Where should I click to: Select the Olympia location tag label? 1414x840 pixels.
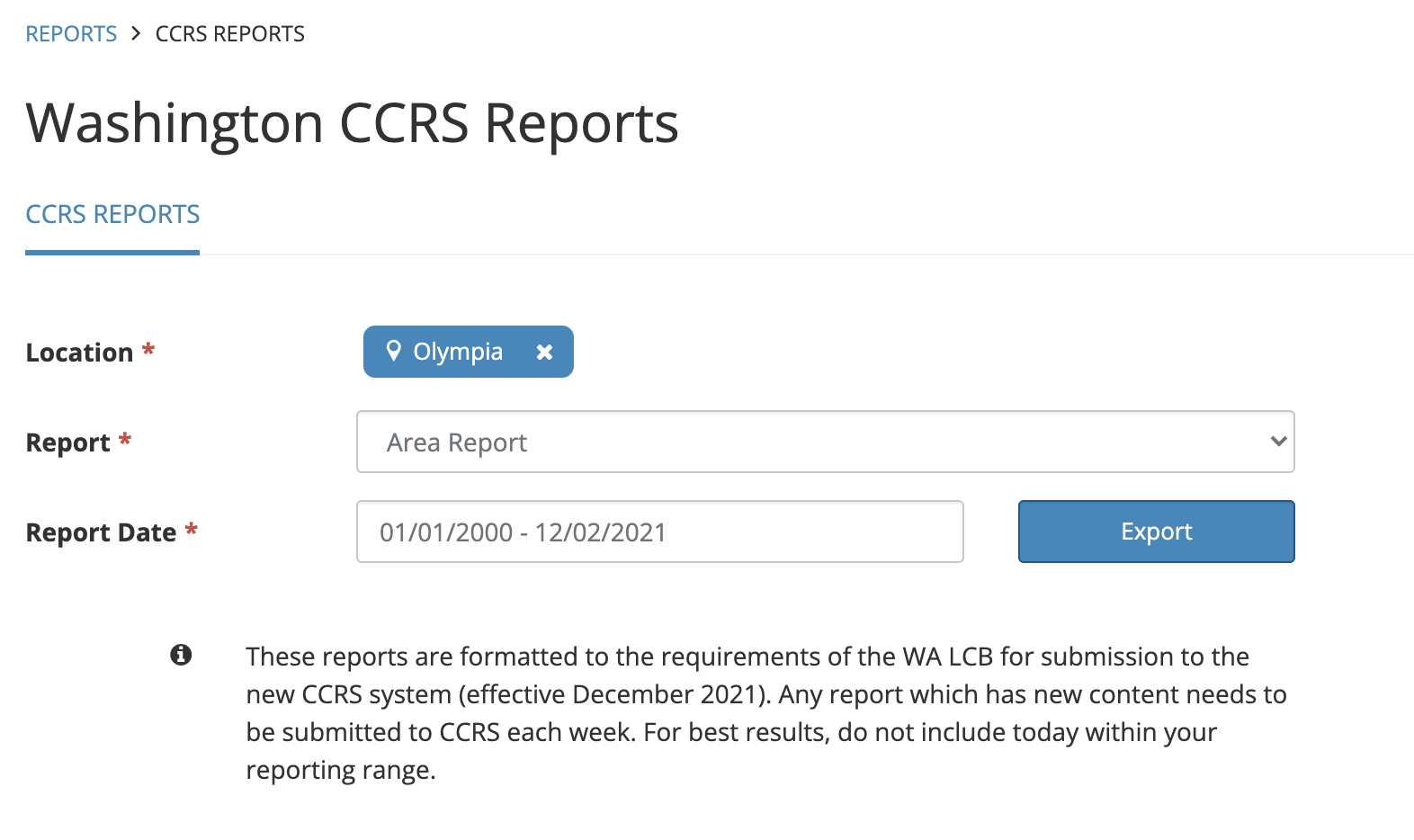point(458,352)
